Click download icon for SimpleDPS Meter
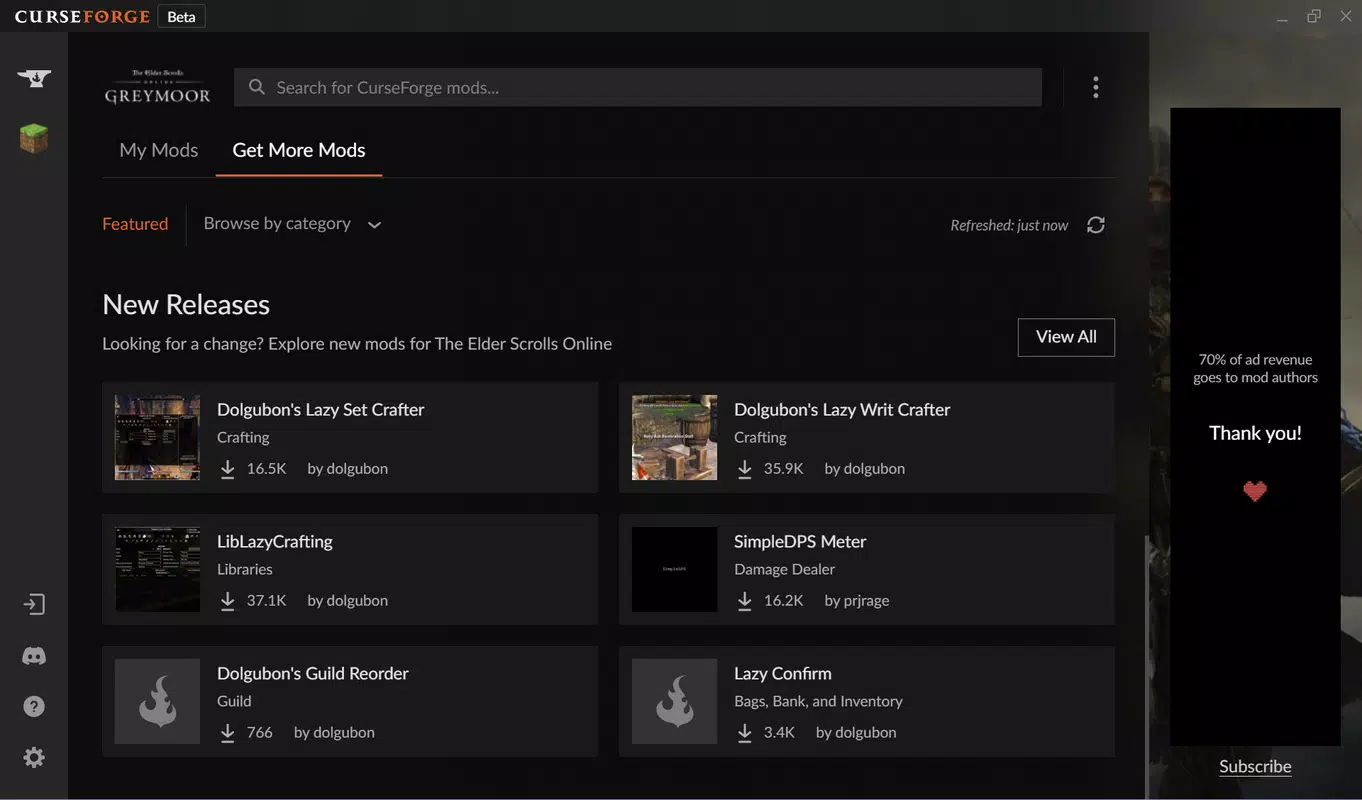The width and height of the screenshot is (1362, 800). click(x=745, y=601)
